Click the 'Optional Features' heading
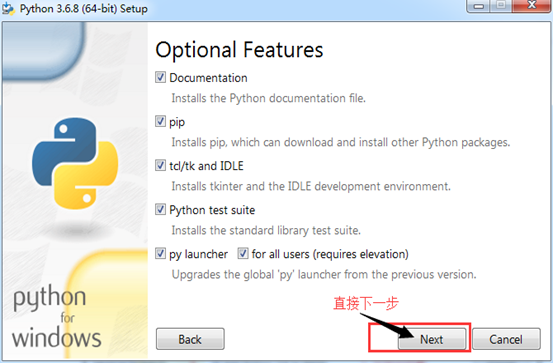The width and height of the screenshot is (553, 363). [239, 50]
